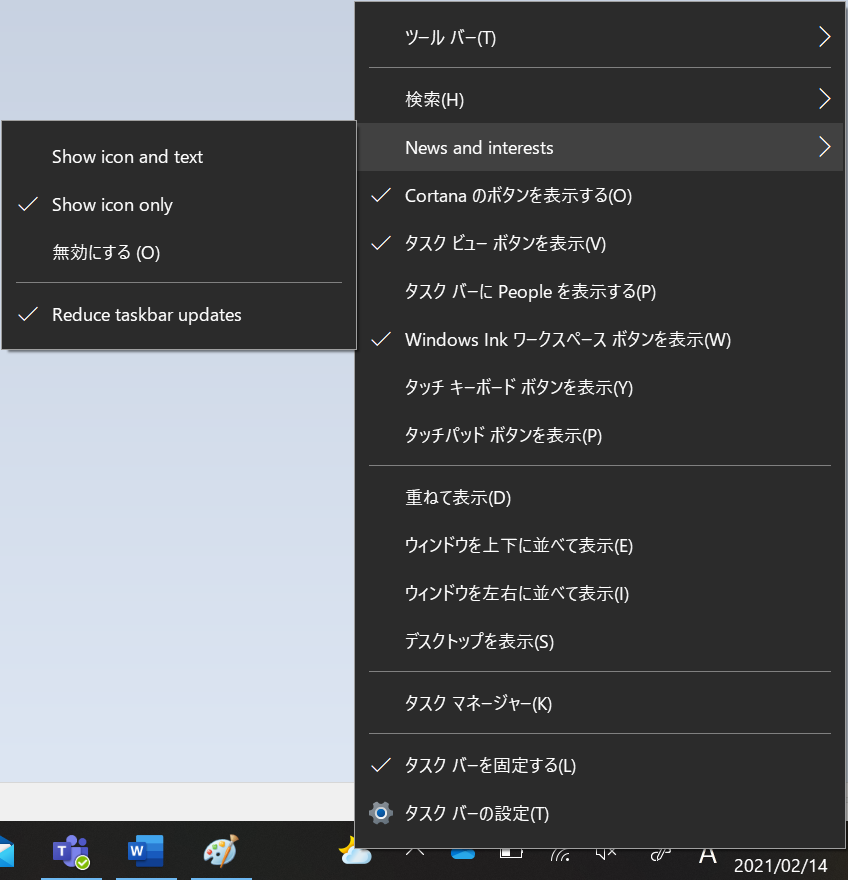Toggle Reduce taskbar updates in submenu
The height and width of the screenshot is (880, 848).
pos(179,315)
